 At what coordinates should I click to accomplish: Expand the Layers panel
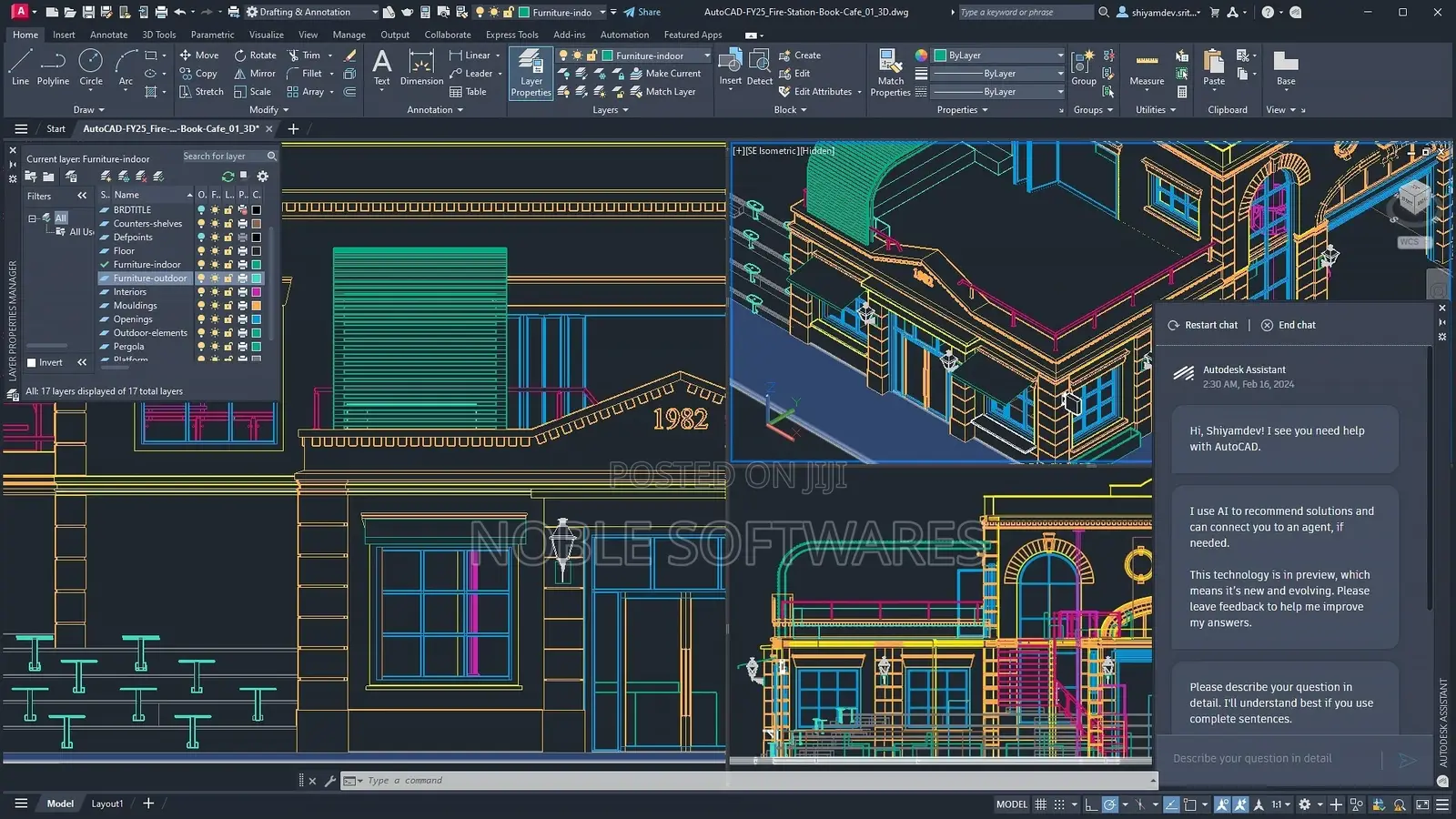point(611,110)
